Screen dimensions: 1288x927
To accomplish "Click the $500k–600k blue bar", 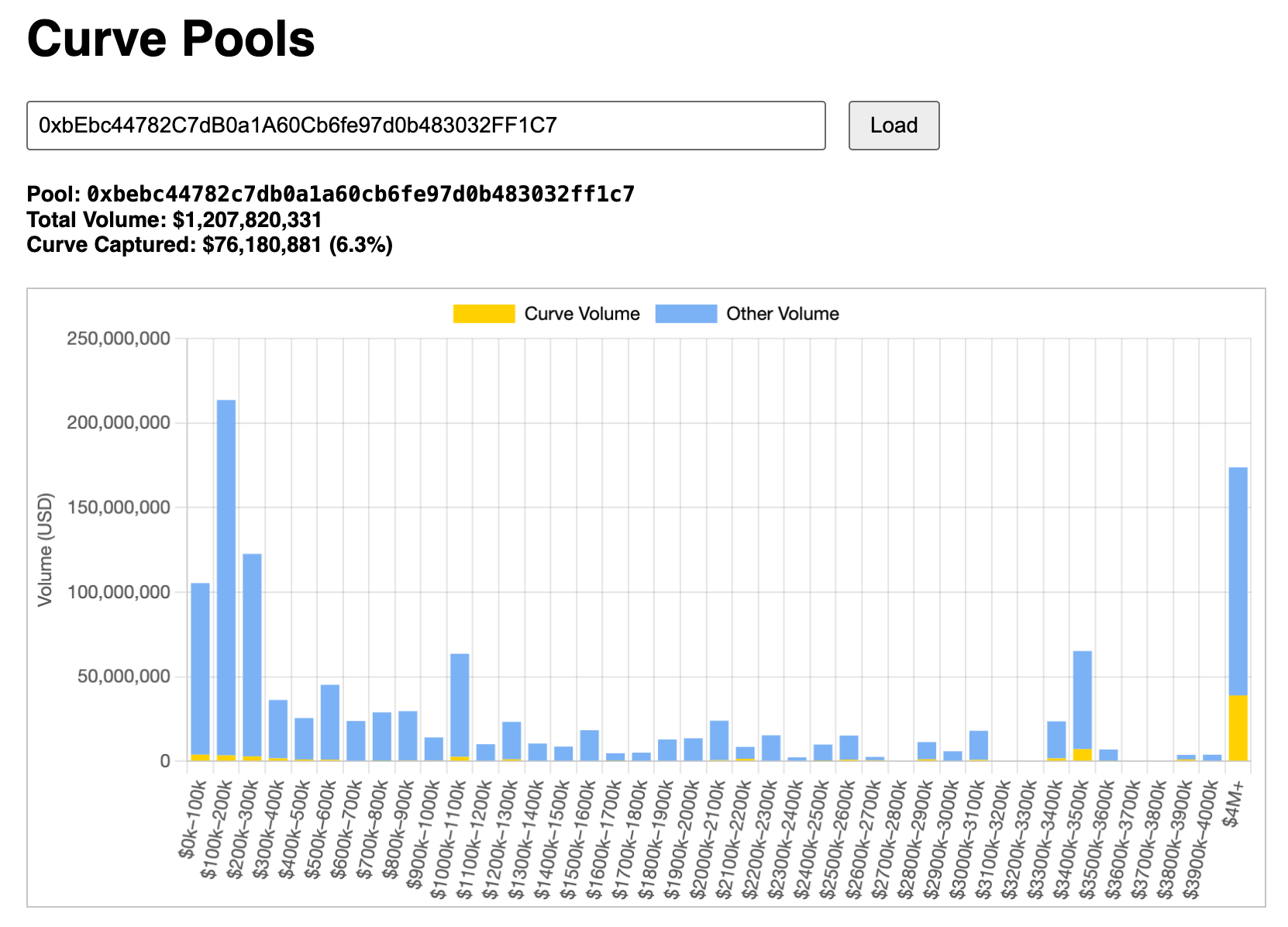I will click(330, 721).
